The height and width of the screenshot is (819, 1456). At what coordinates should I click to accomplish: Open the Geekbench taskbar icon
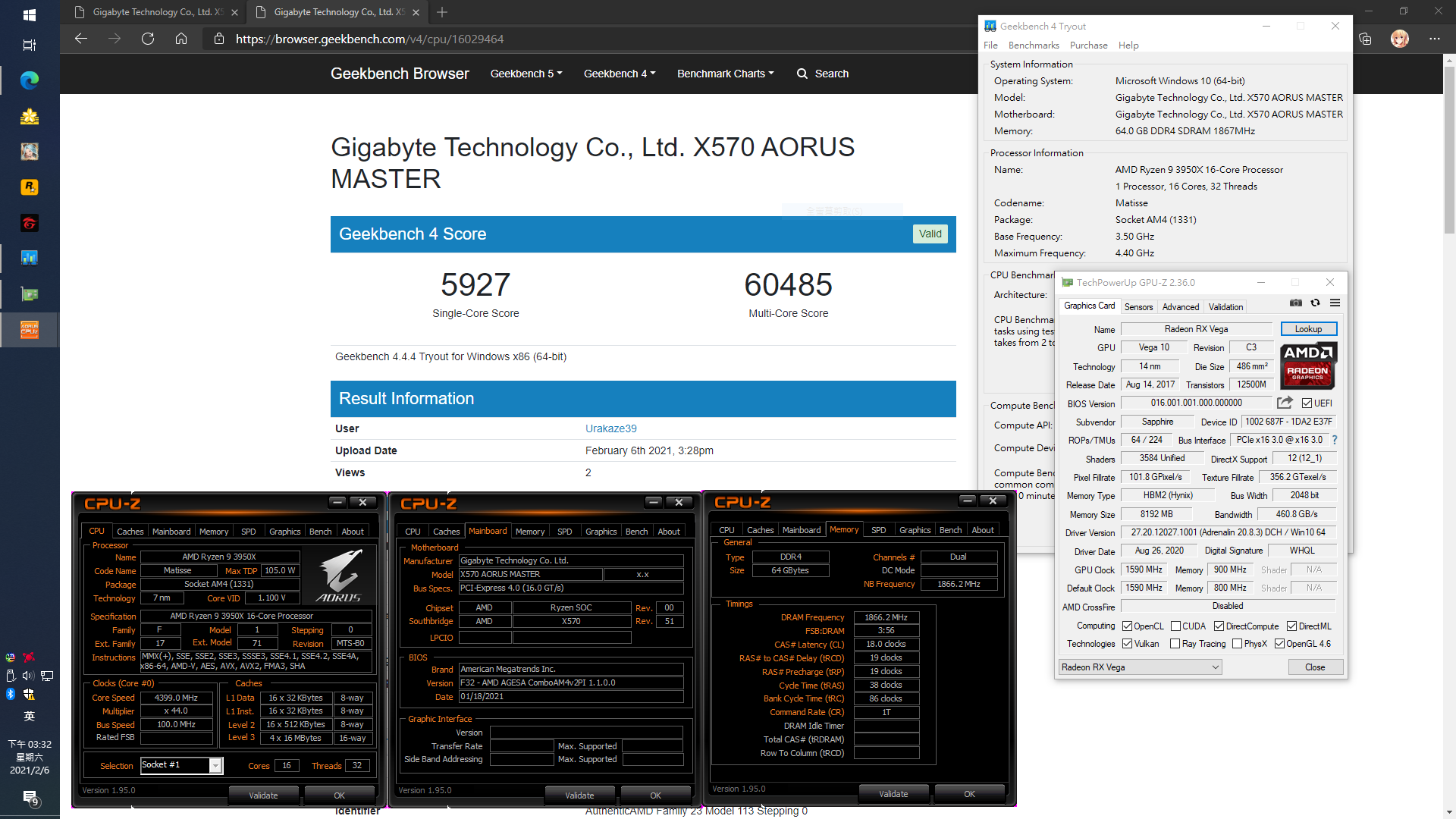pyautogui.click(x=30, y=259)
